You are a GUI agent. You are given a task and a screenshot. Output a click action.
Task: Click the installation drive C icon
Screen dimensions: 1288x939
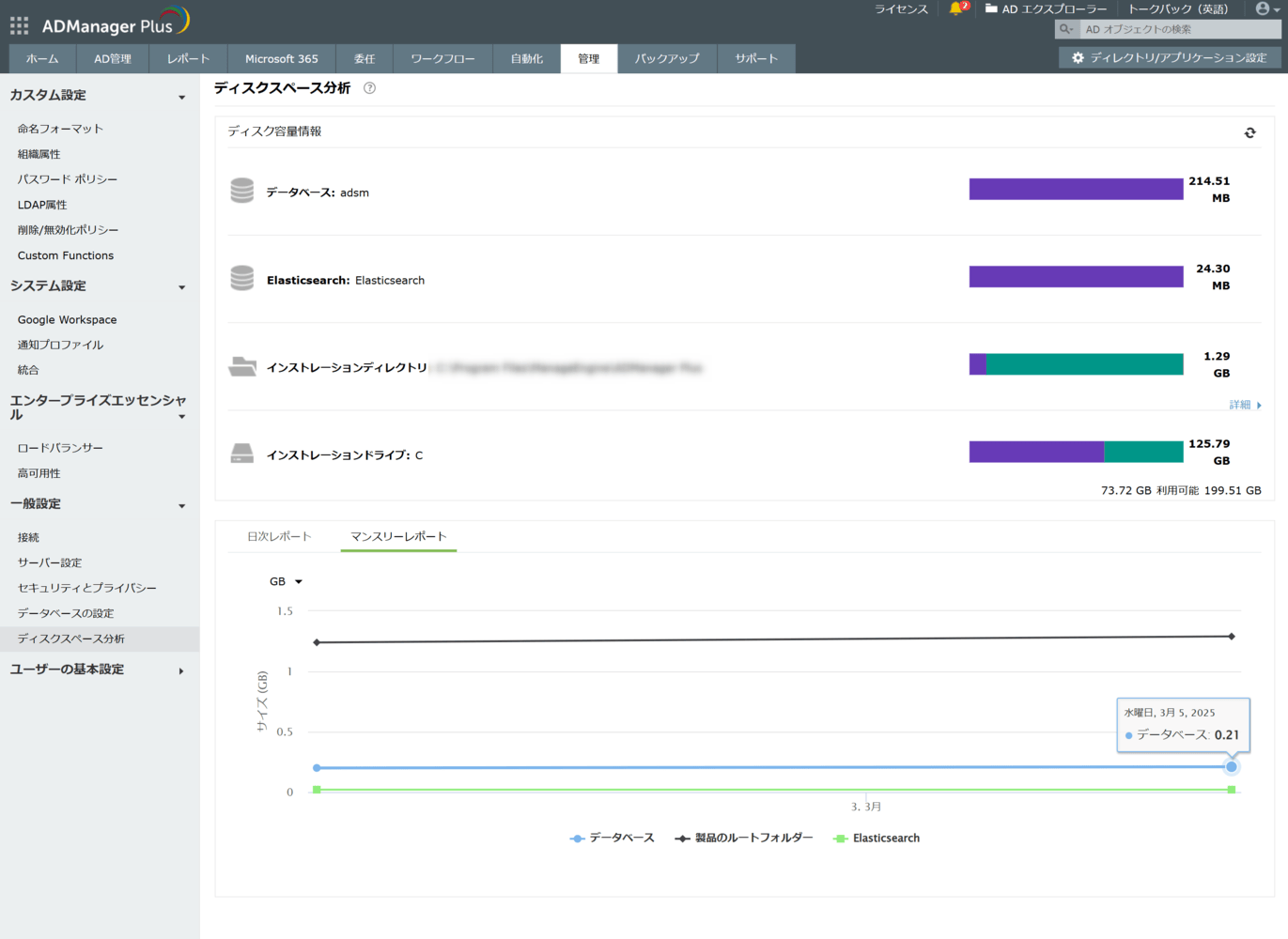(242, 454)
